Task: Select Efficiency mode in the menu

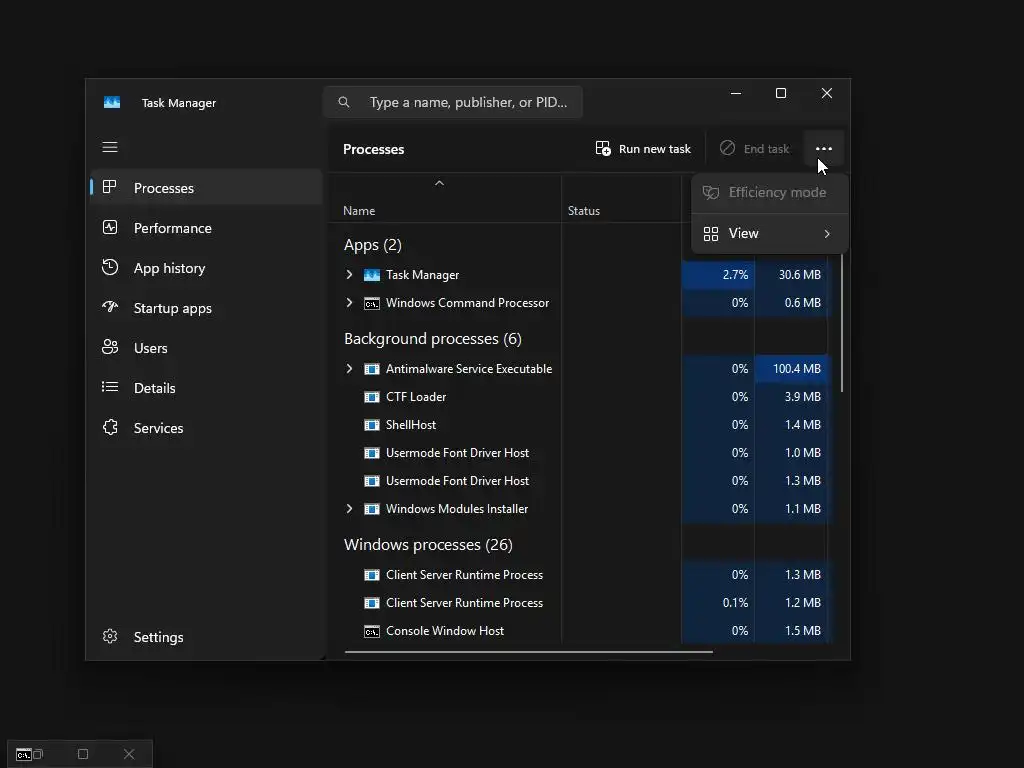Action: coord(770,193)
